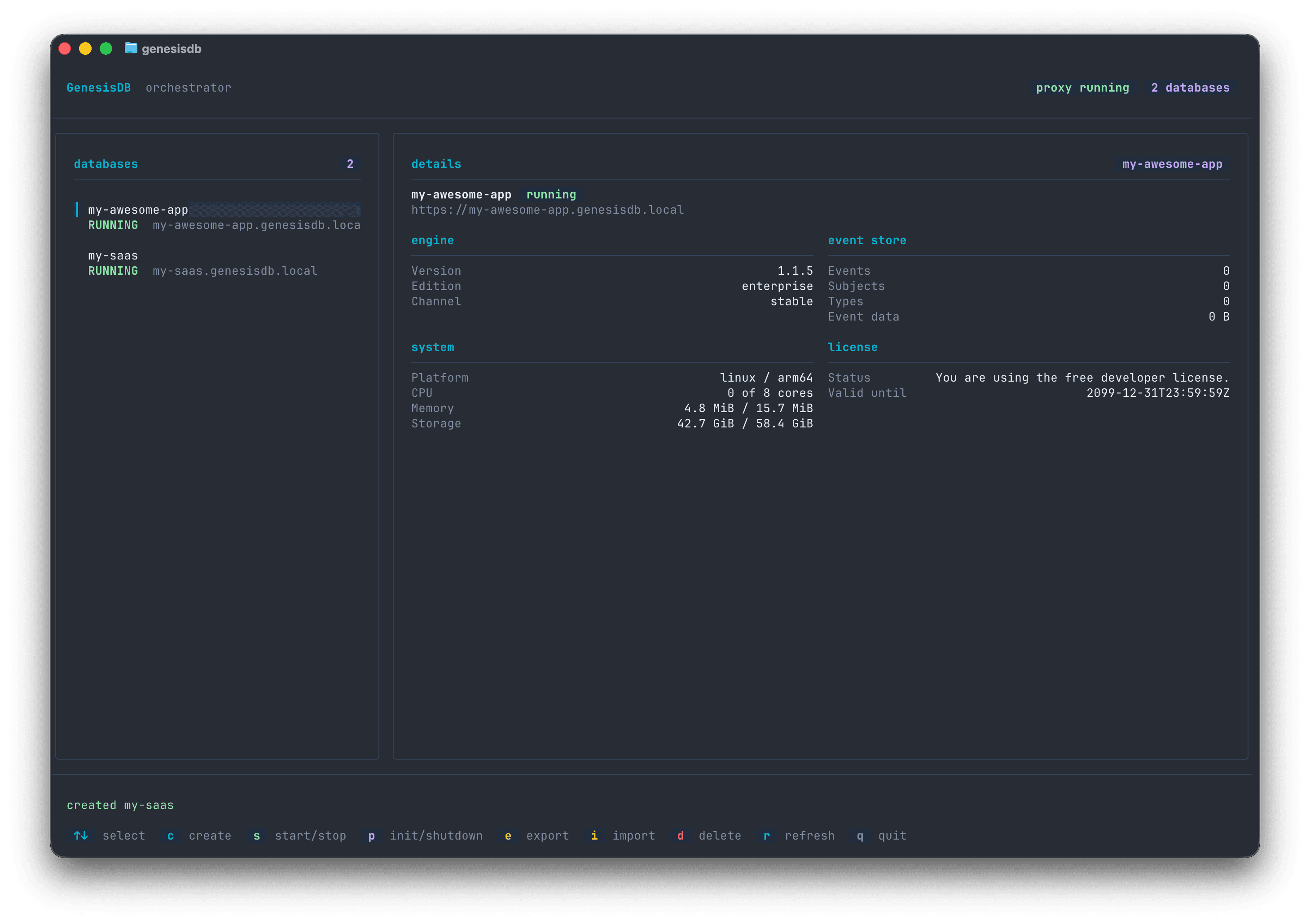
Task: Click the 'engine' section heading
Action: (432, 240)
